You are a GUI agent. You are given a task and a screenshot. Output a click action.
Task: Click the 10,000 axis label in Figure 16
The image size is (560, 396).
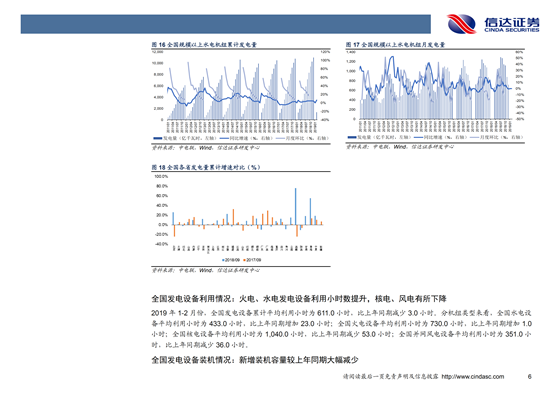click(158, 63)
